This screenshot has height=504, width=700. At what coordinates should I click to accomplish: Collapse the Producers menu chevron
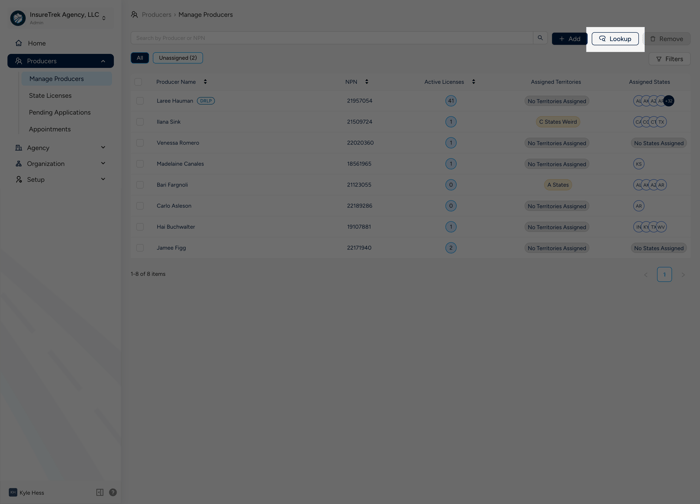click(x=103, y=61)
